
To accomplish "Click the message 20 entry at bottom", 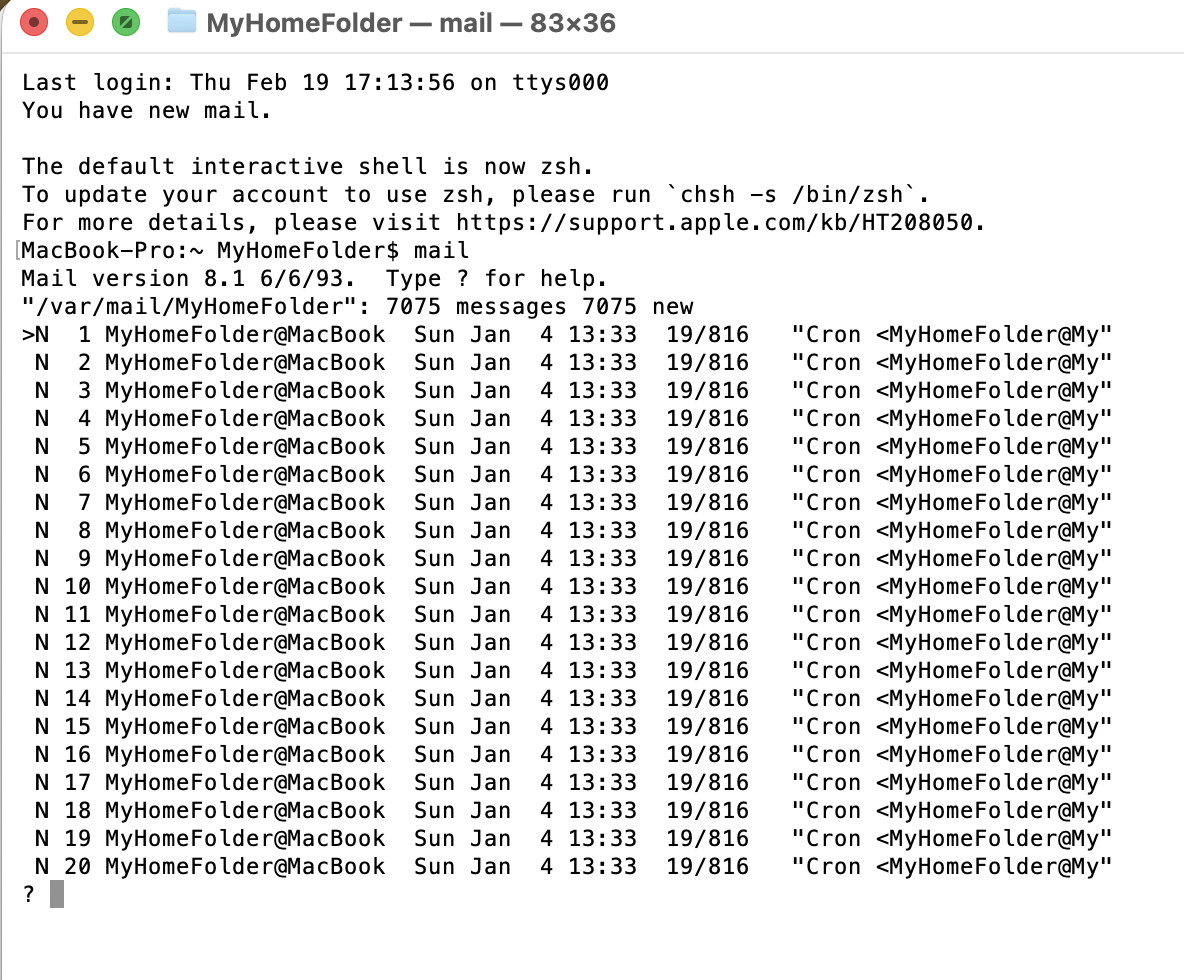I will [566, 865].
